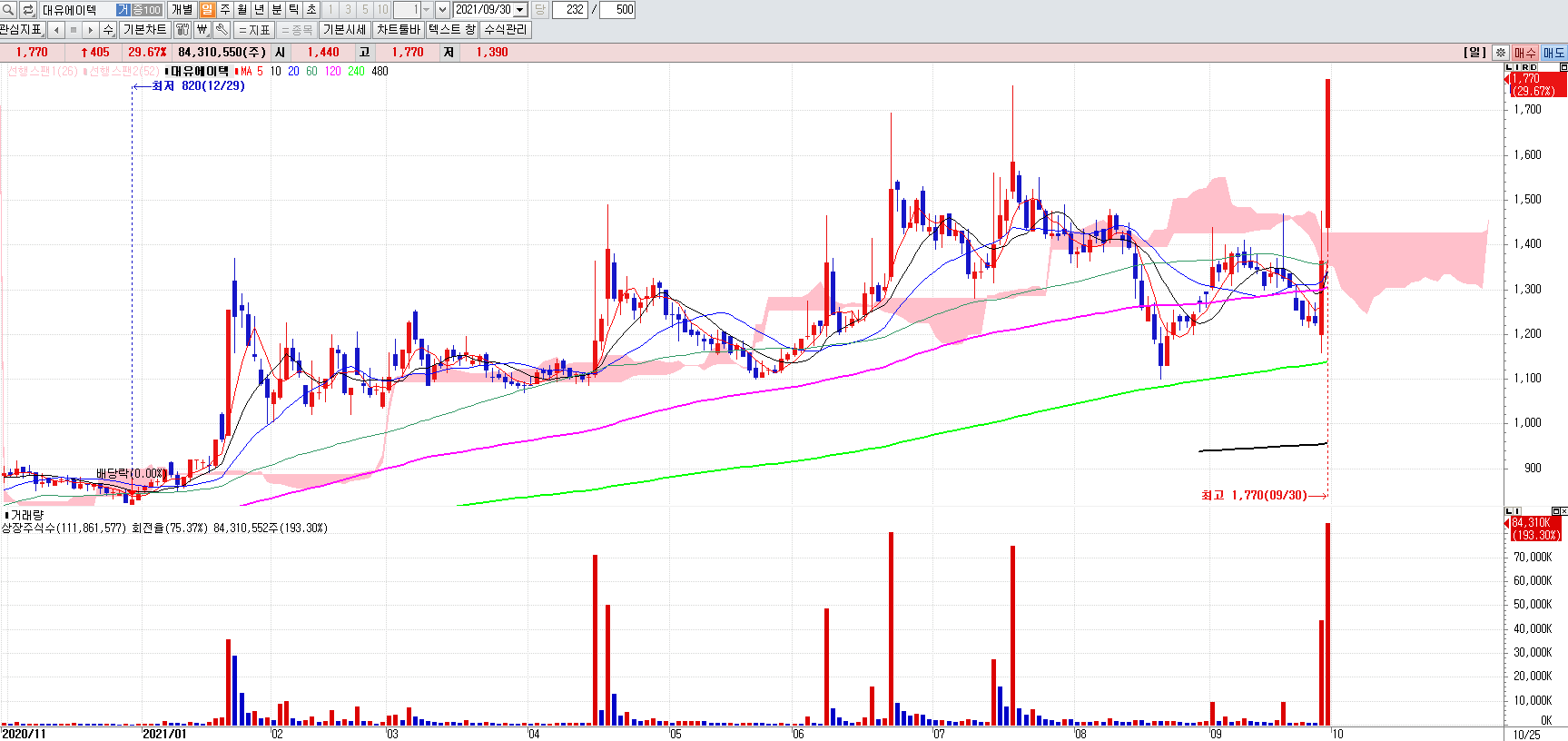This screenshot has height=741, width=1568.
Task: Close the volume pane with X icon
Action: tap(1563, 511)
